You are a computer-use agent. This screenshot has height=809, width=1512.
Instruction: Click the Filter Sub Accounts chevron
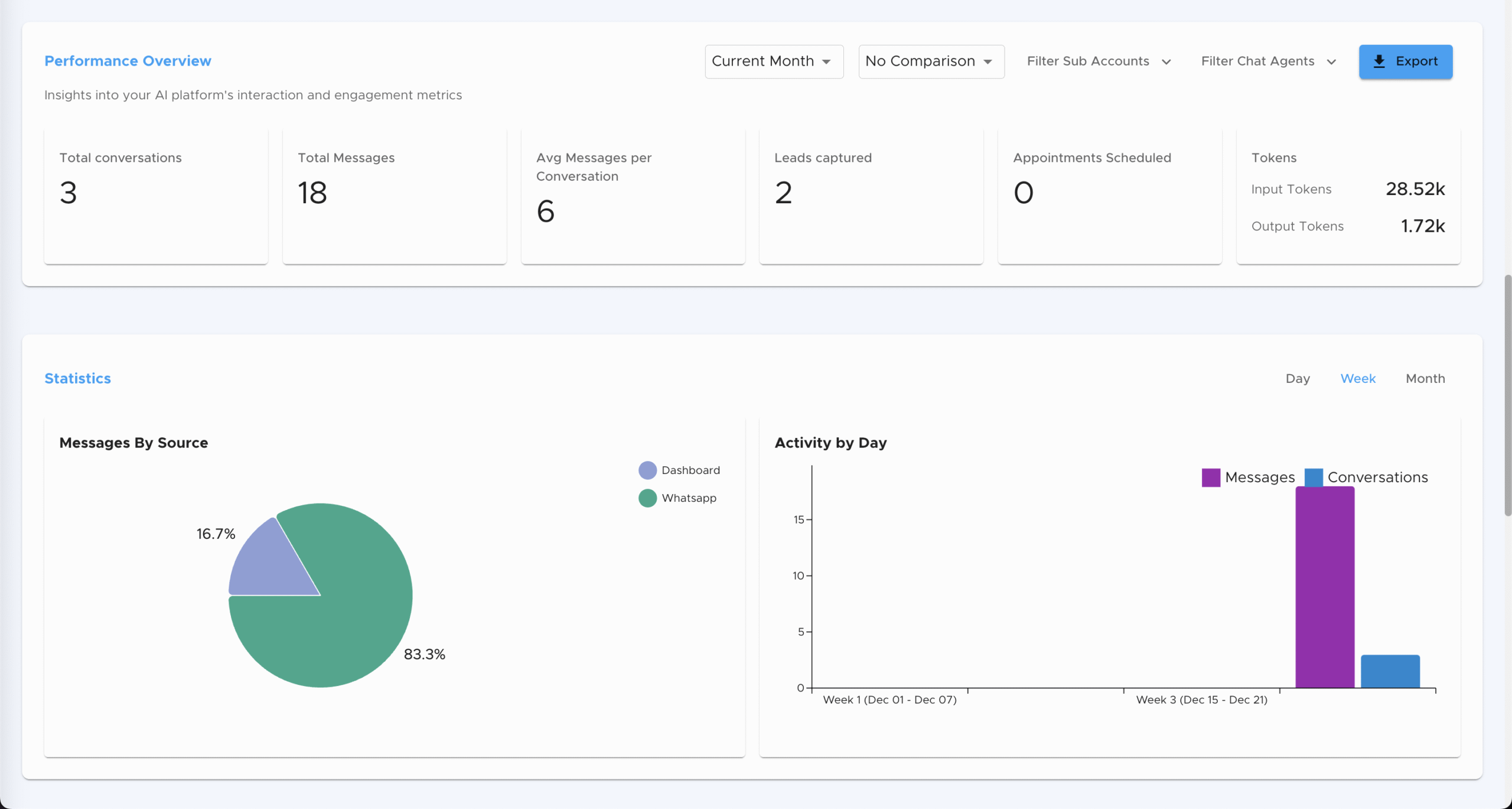(1166, 62)
